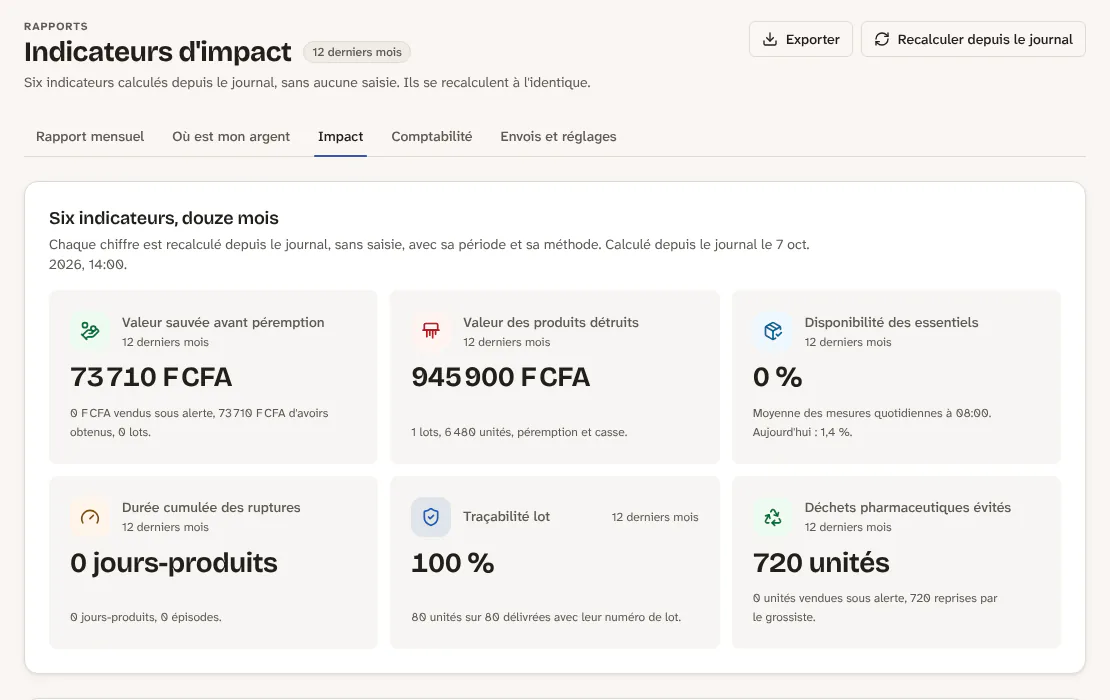Click the Indicateurs d'impact page title
The width and height of the screenshot is (1110, 700).
coord(157,52)
